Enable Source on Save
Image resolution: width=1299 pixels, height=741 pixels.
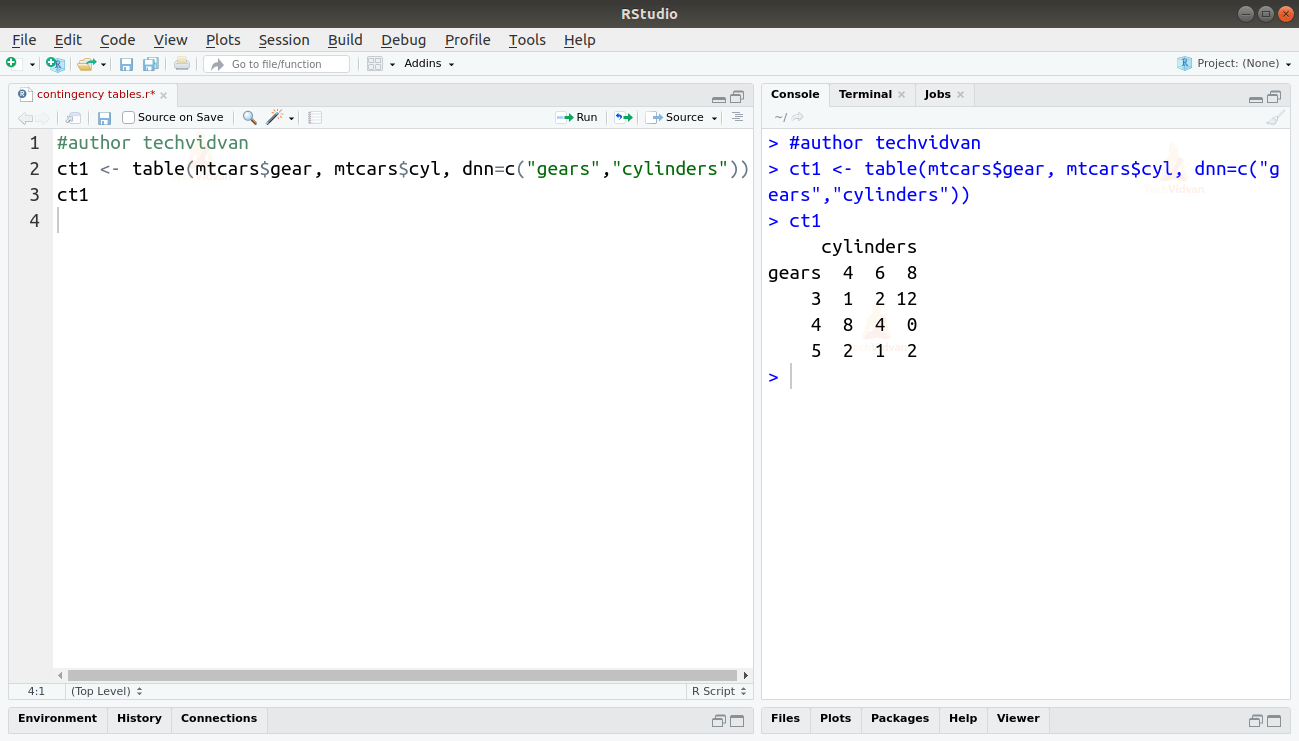pyautogui.click(x=128, y=117)
